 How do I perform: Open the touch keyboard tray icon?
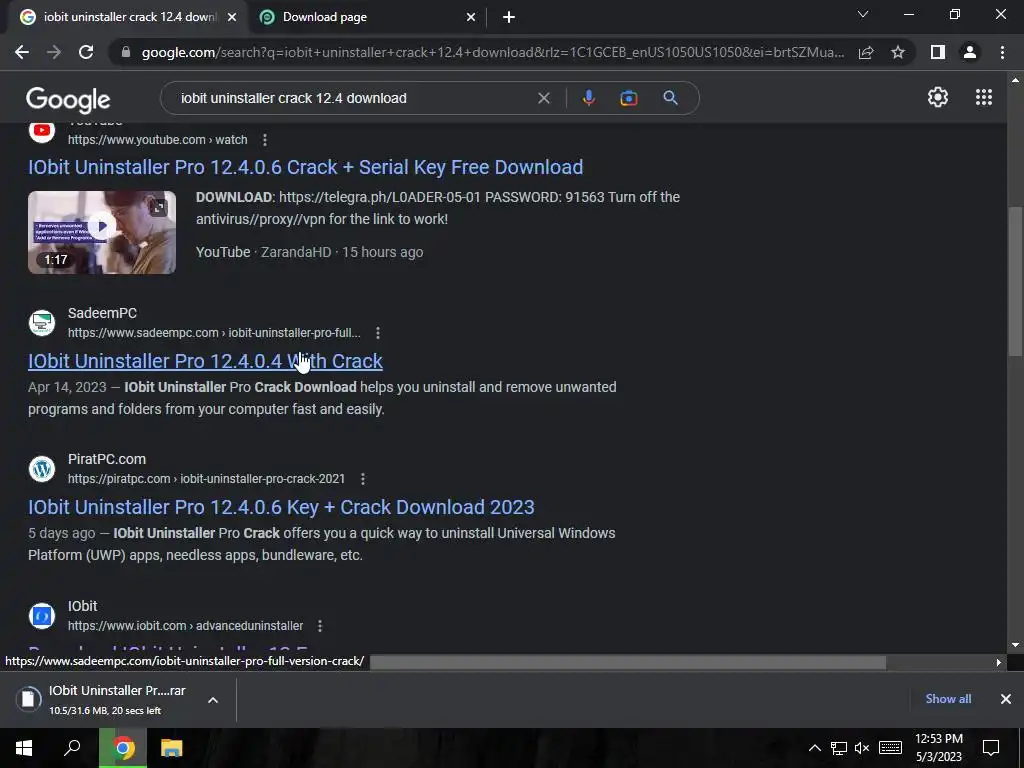click(x=891, y=748)
